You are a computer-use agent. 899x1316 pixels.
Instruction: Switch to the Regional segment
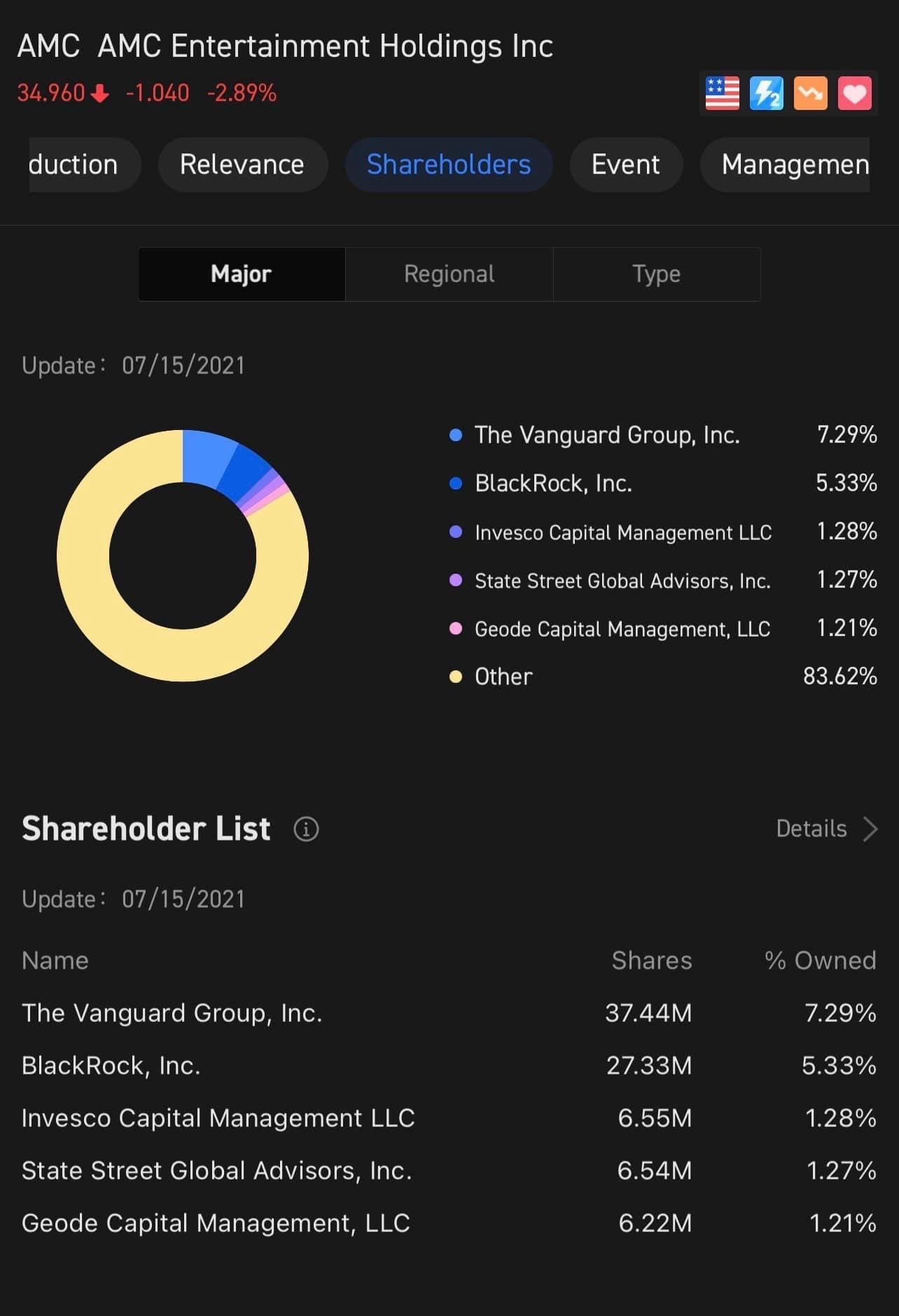click(449, 274)
